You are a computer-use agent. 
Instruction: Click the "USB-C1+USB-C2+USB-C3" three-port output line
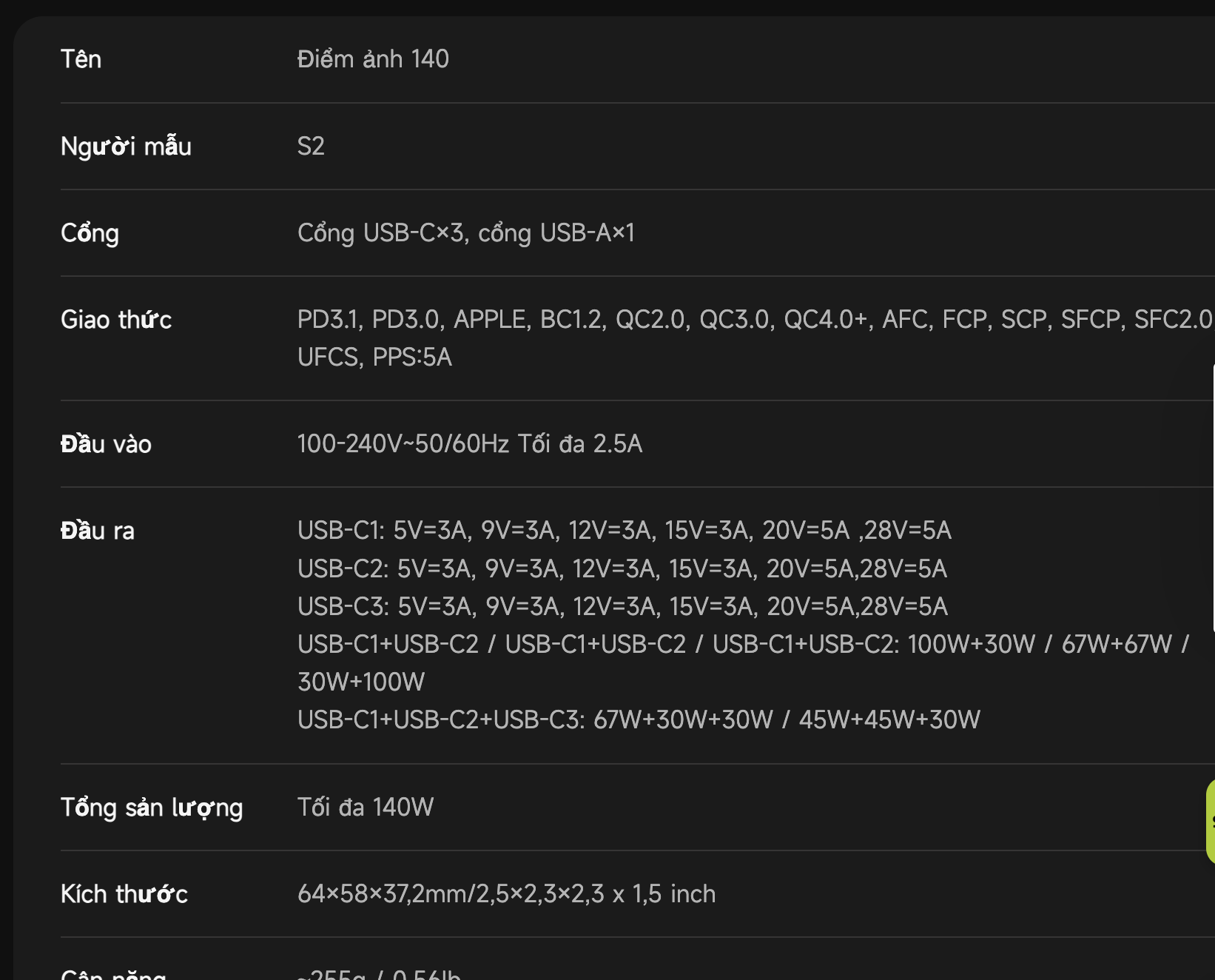click(x=639, y=719)
